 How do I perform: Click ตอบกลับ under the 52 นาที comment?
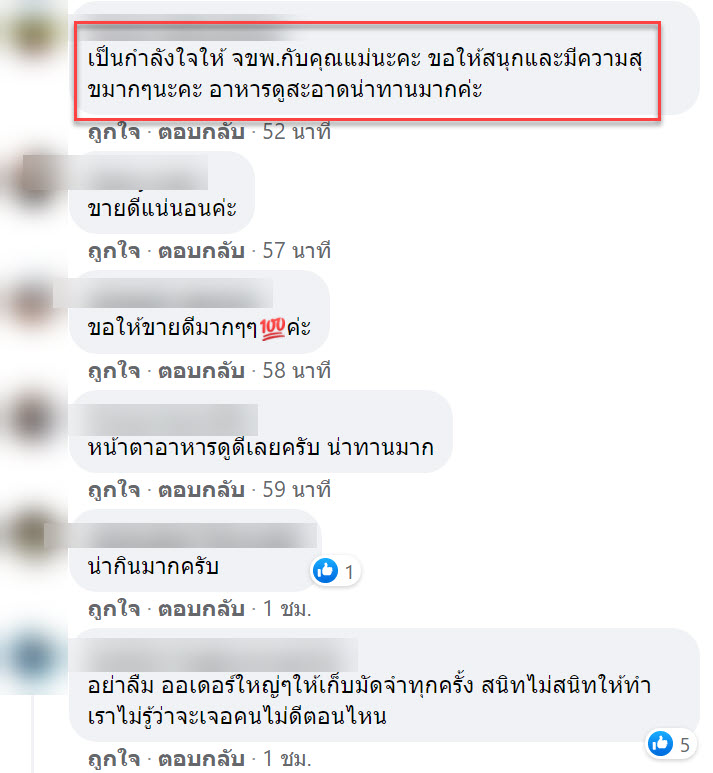pos(201,132)
